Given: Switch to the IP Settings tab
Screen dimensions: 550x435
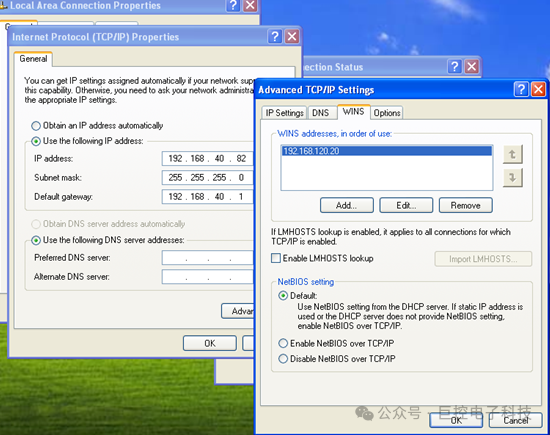Looking at the screenshot, I should tap(284, 113).
